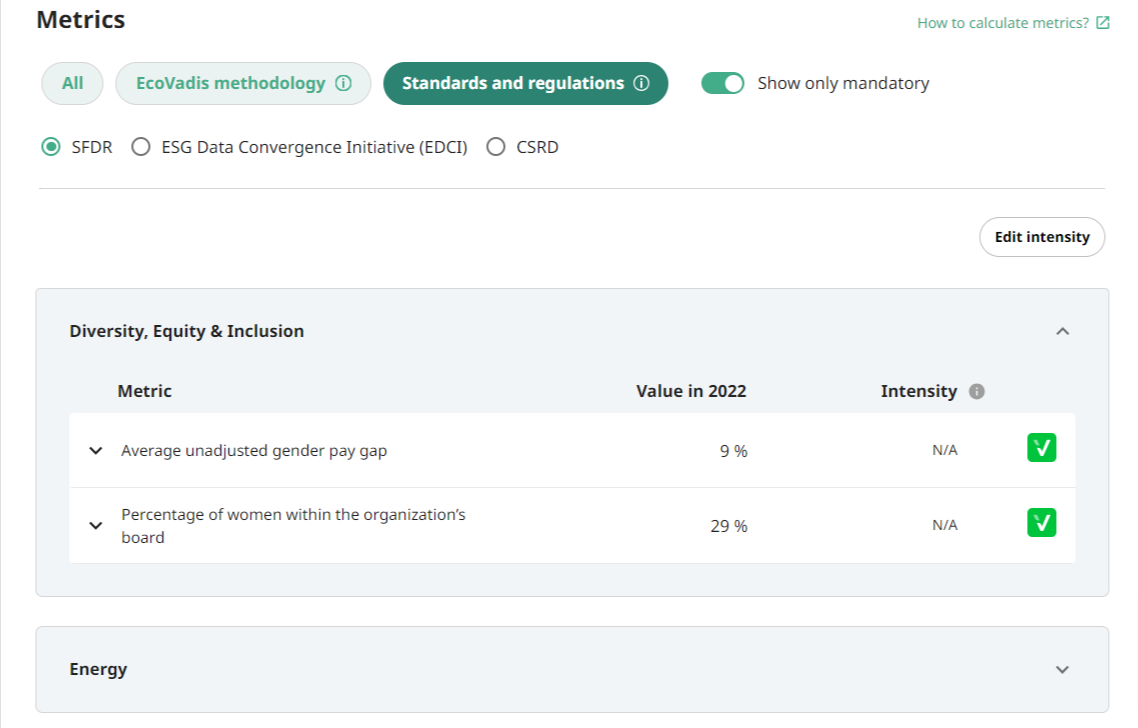Click the Metrics page heading
This screenshot has height=728, width=1138.
(x=81, y=20)
